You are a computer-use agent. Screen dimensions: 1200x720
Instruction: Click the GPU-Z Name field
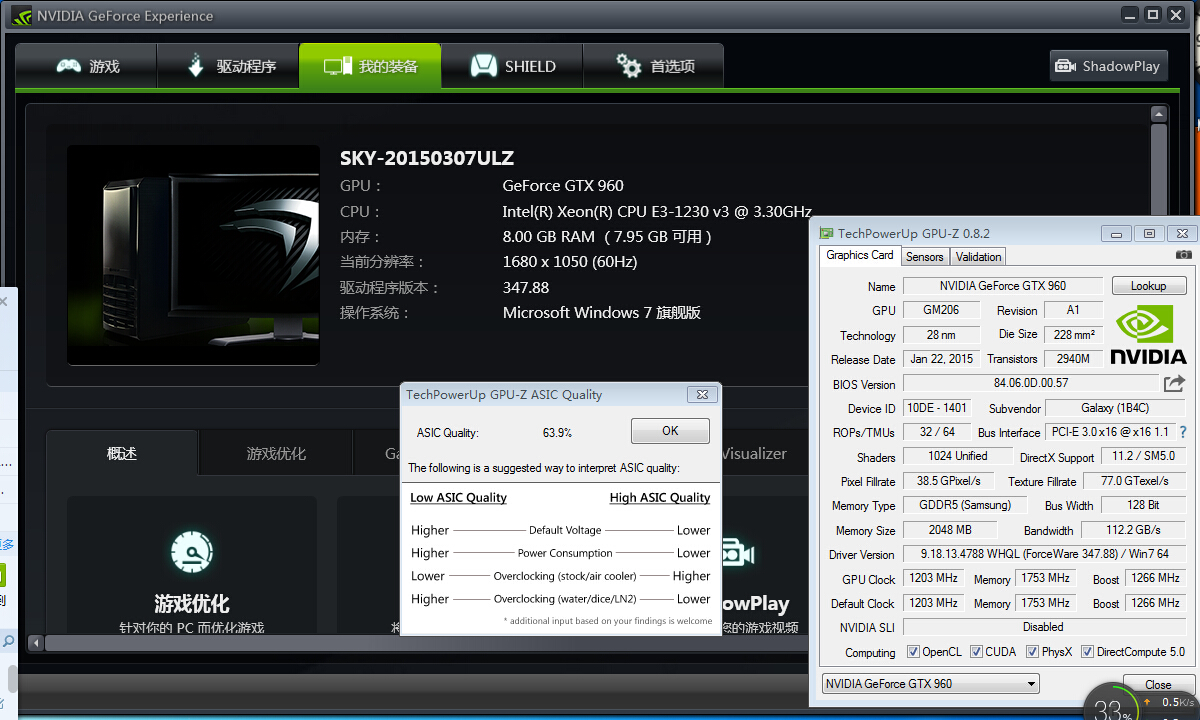[x=1003, y=286]
